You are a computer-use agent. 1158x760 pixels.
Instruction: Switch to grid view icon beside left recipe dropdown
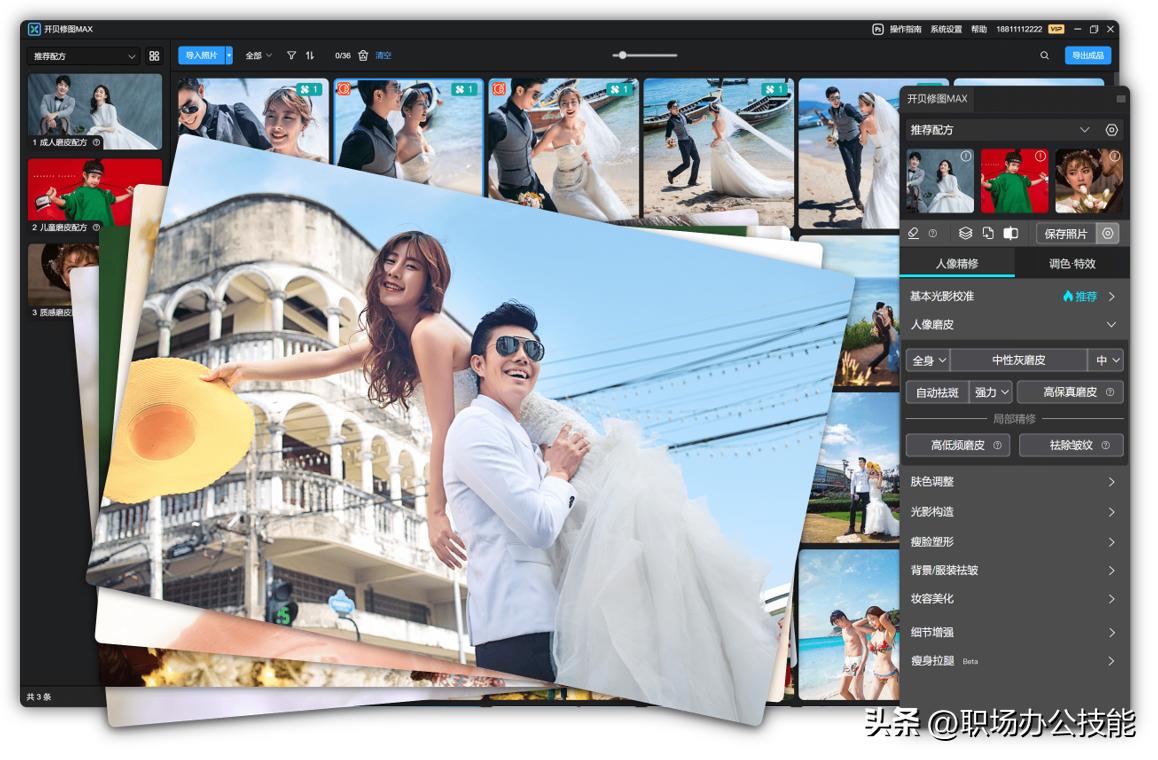point(154,56)
